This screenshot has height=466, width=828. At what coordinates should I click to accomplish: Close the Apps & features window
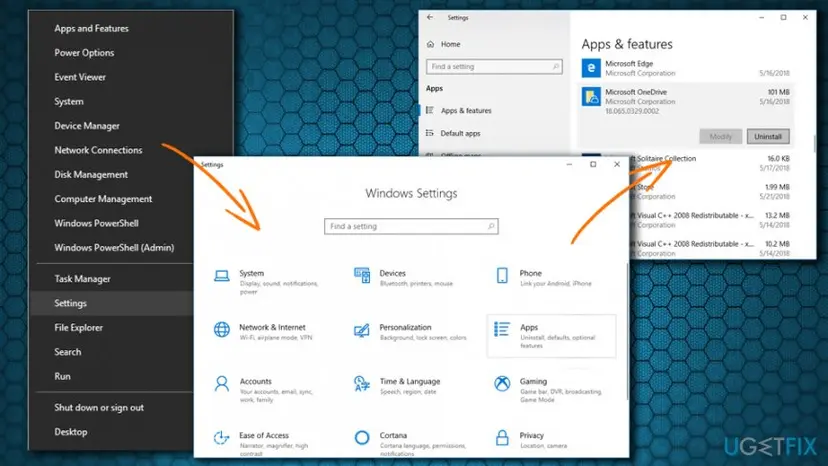(x=805, y=17)
